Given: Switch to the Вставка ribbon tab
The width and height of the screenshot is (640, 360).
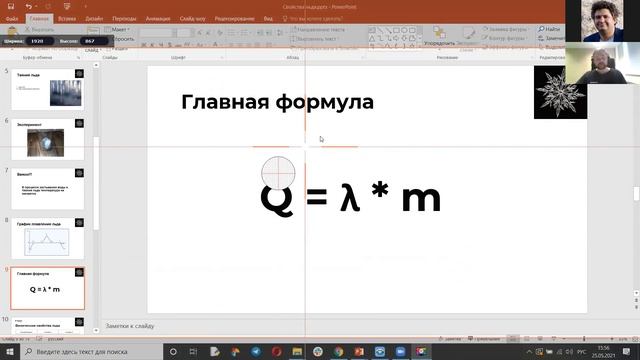Looking at the screenshot, I should pos(67,19).
